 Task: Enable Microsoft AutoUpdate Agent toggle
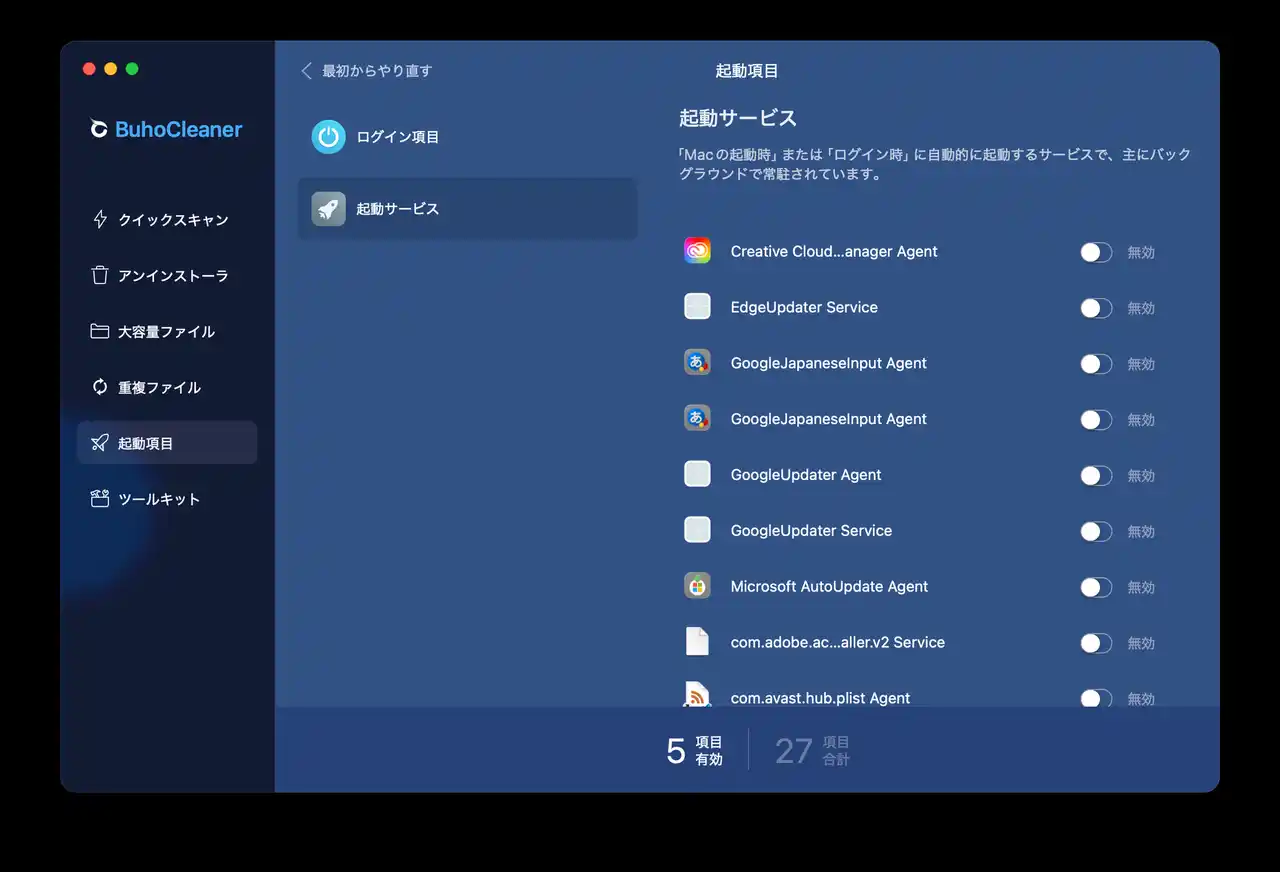point(1096,587)
